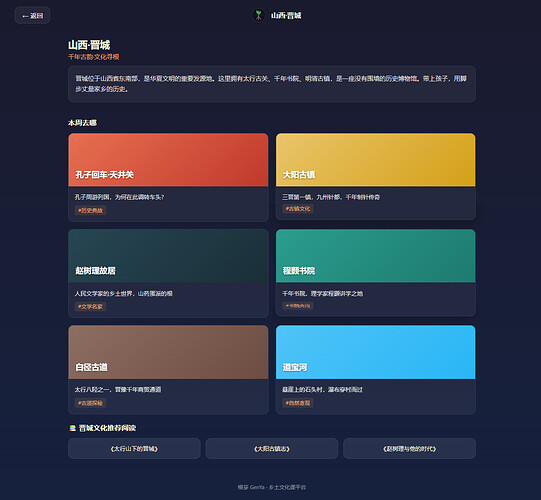The width and height of the screenshot is (541, 500).
Task: Open the book 《太行山下的晋城》
Action: 134,449
